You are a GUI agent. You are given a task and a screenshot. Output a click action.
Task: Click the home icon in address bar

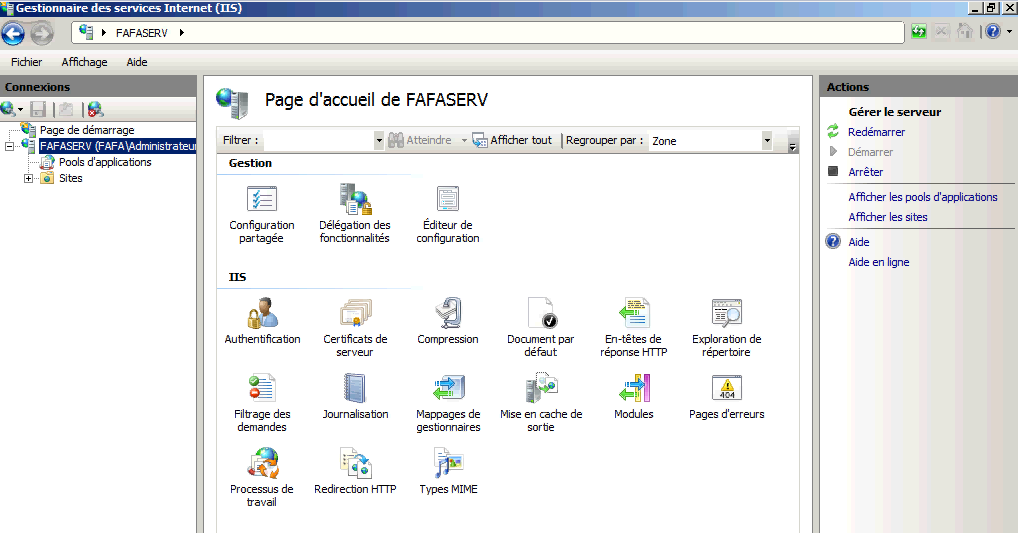(965, 31)
